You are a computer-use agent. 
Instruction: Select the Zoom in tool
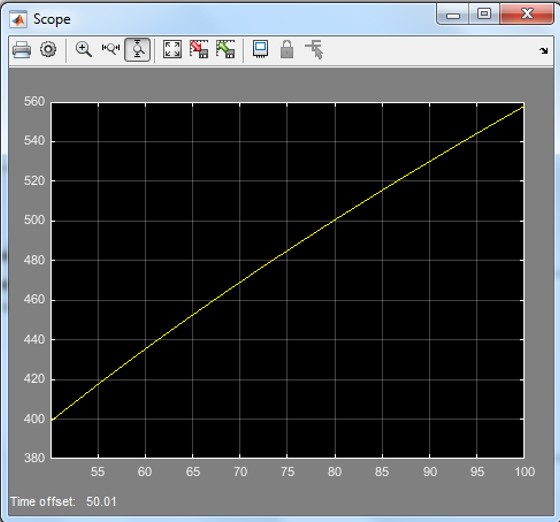click(84, 49)
